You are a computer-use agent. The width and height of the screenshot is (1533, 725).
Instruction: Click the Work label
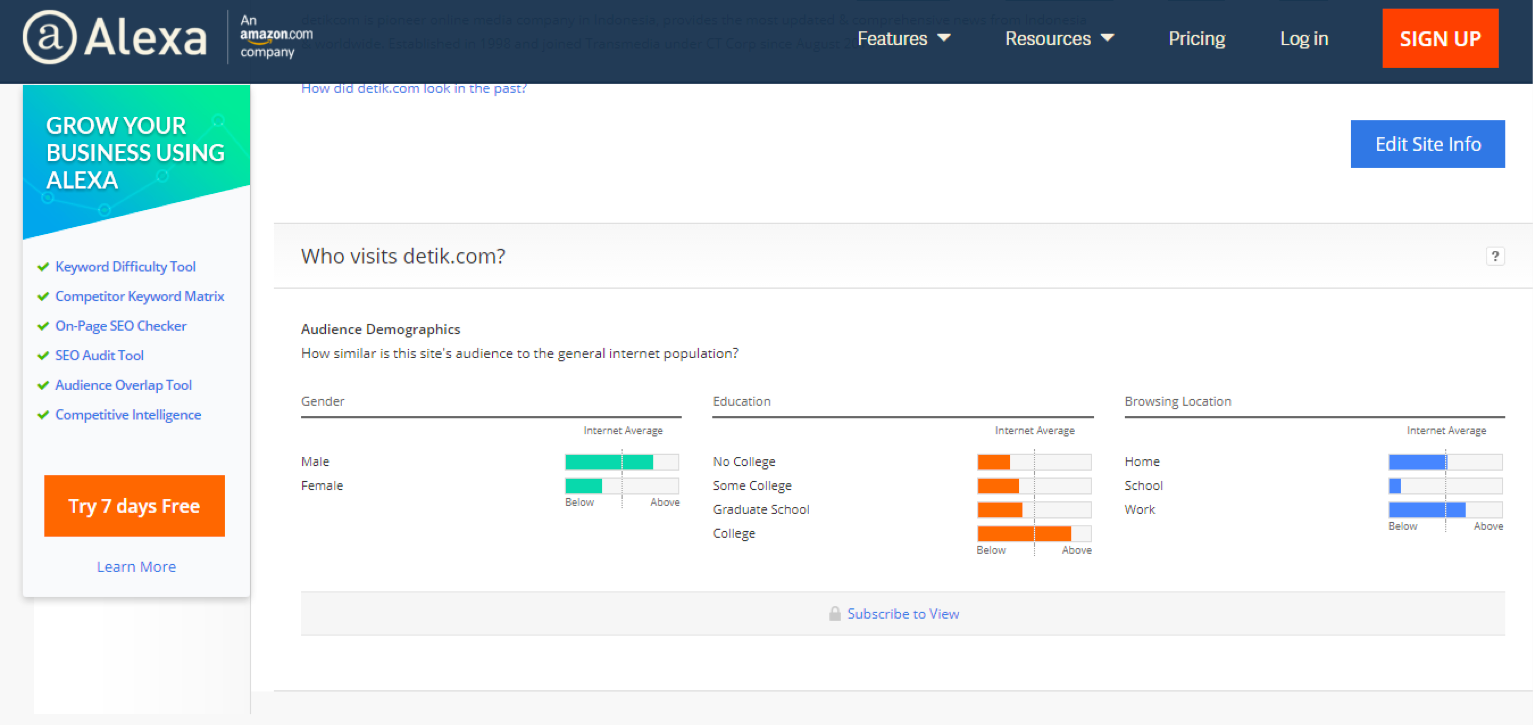[x=1140, y=510]
